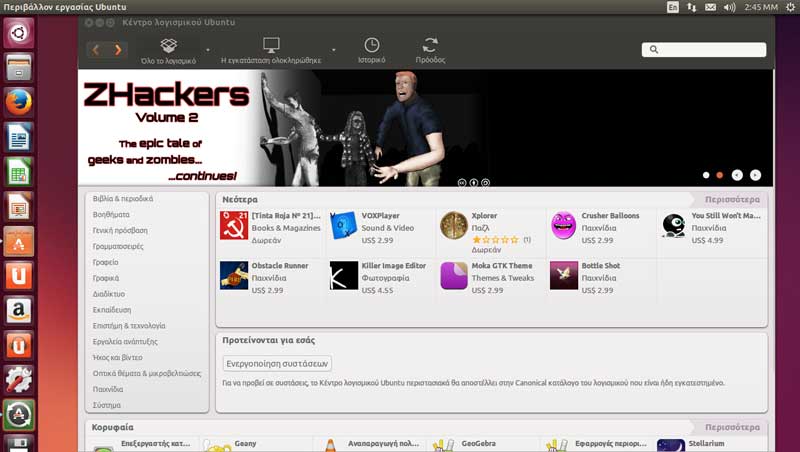Launch LibreOffice Writer from the launcher
Screen dimensions: 800x452
point(19,137)
